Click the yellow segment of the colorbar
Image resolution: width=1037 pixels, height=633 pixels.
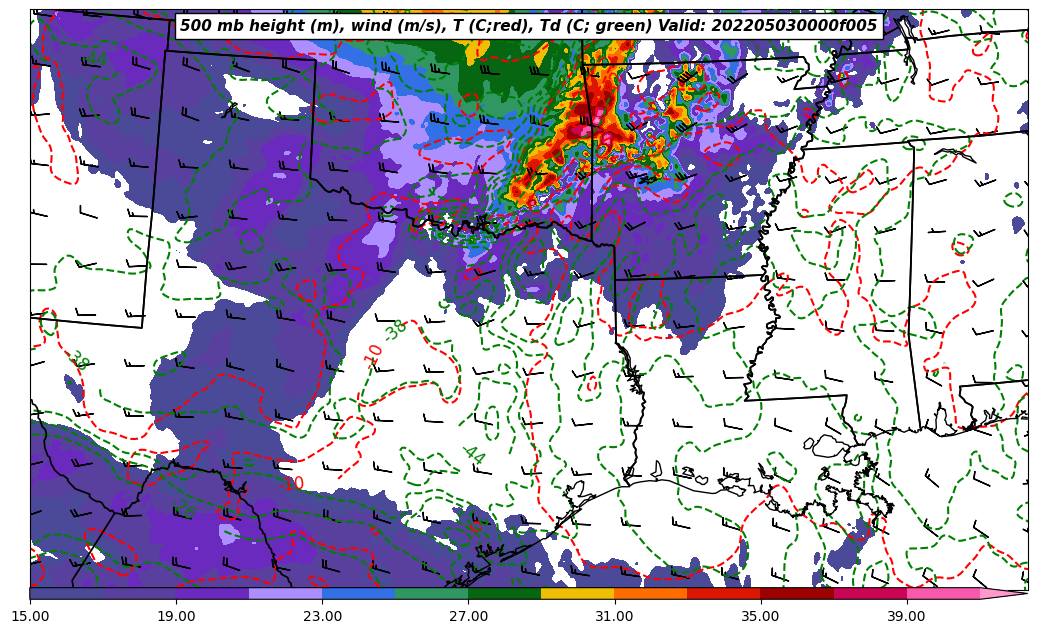pyautogui.click(x=578, y=593)
